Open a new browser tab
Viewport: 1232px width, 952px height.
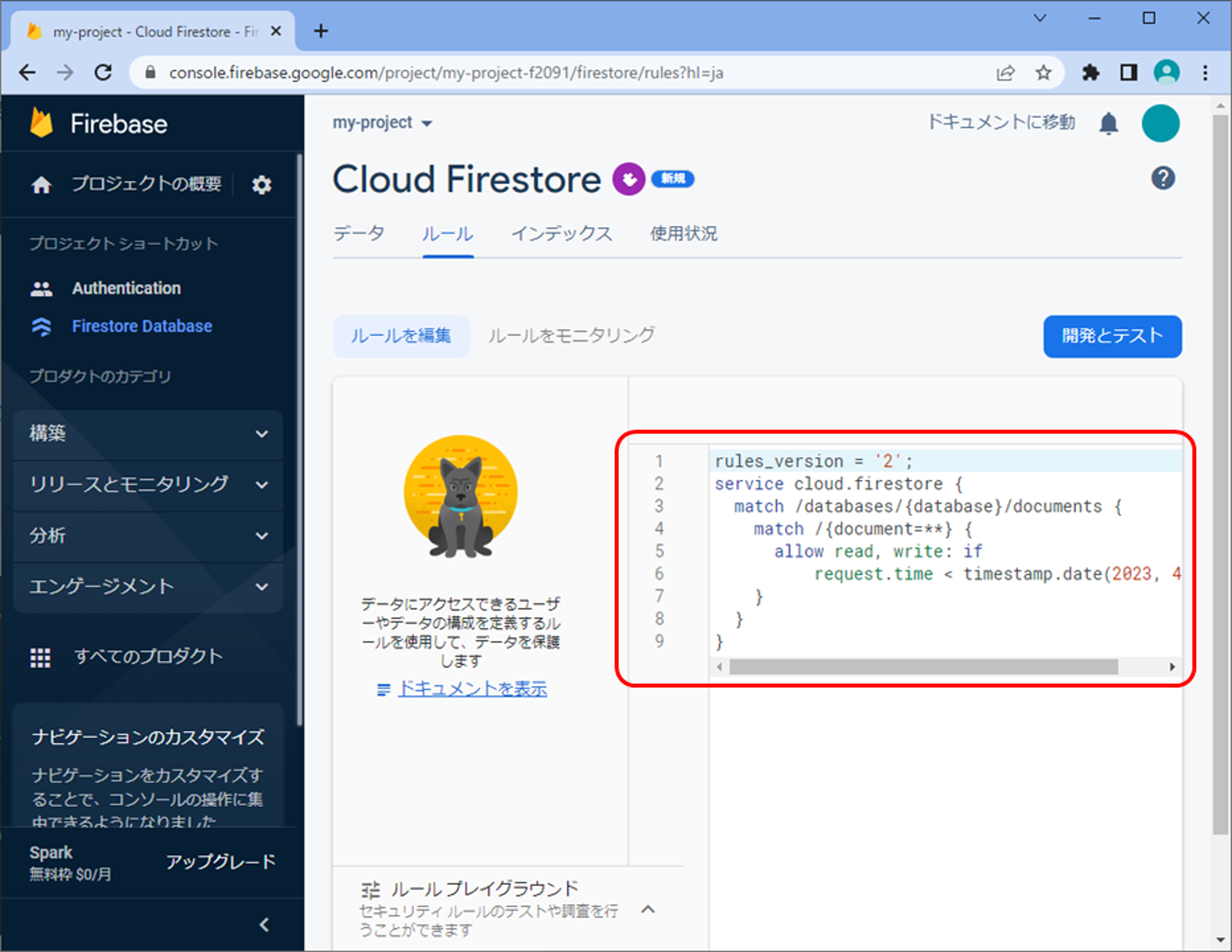[x=321, y=31]
